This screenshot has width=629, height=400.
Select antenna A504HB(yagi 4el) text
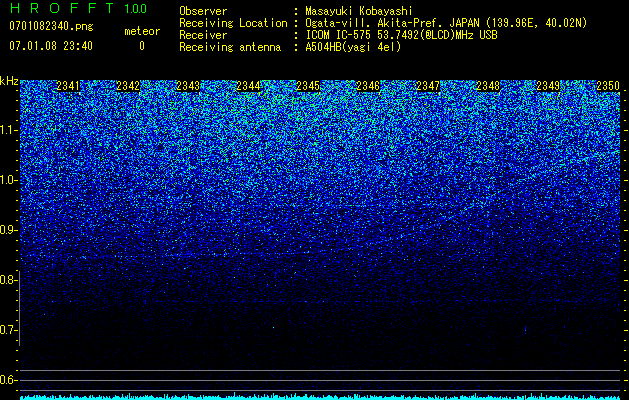point(353,47)
